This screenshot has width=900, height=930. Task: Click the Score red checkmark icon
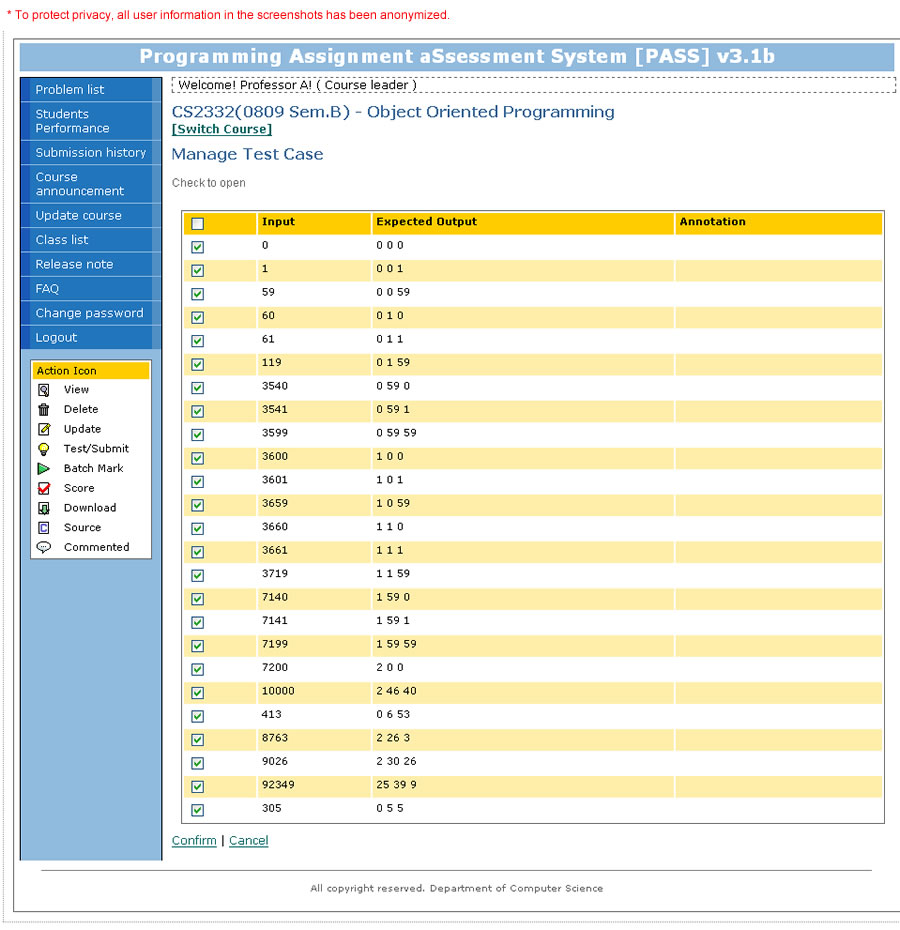(x=44, y=488)
